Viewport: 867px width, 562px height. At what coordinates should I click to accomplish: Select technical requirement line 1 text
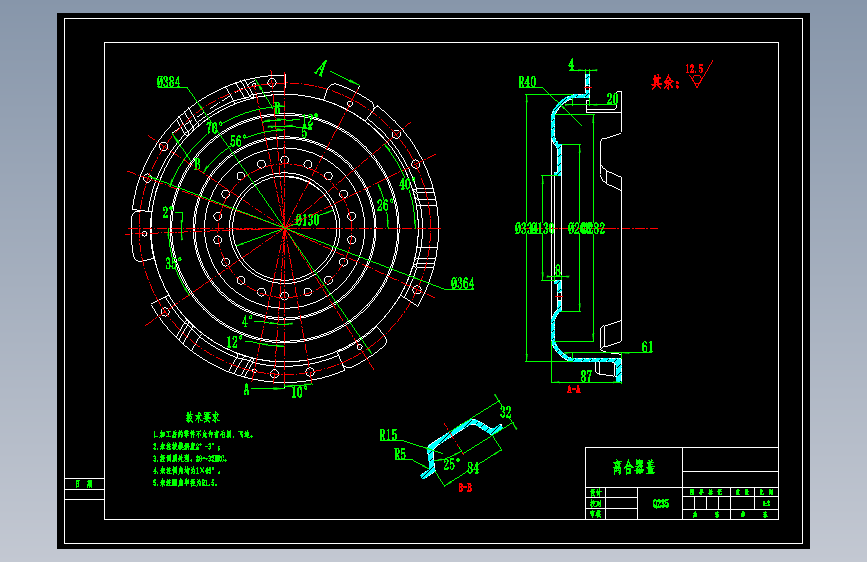click(203, 435)
